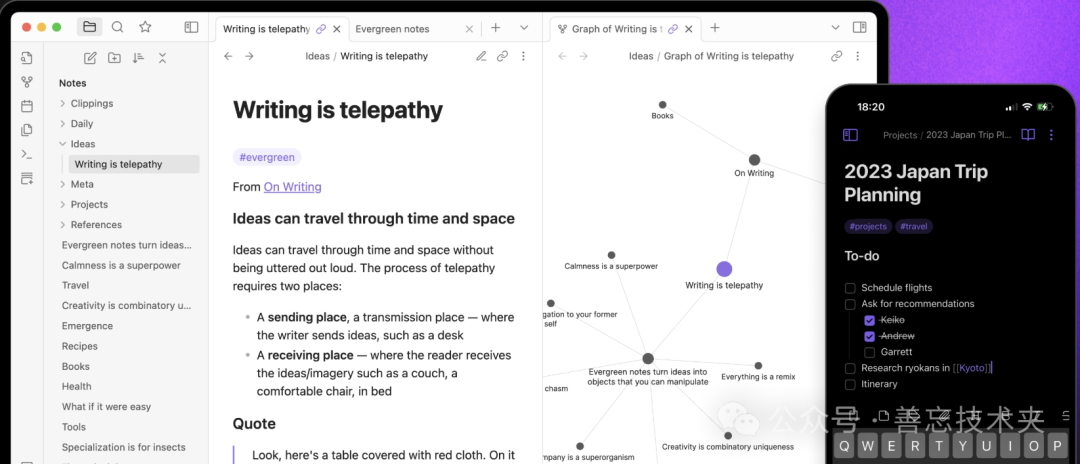
Task: Open command palette terminal icon
Action: (x=27, y=154)
